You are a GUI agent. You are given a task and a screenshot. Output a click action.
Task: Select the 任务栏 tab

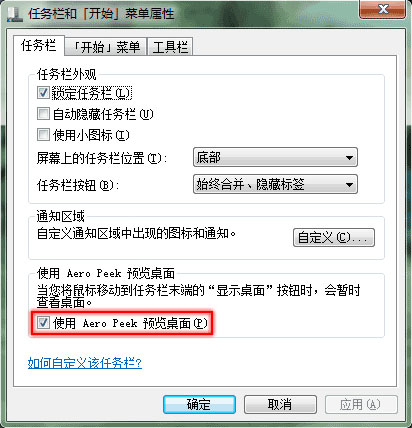pyautogui.click(x=39, y=45)
